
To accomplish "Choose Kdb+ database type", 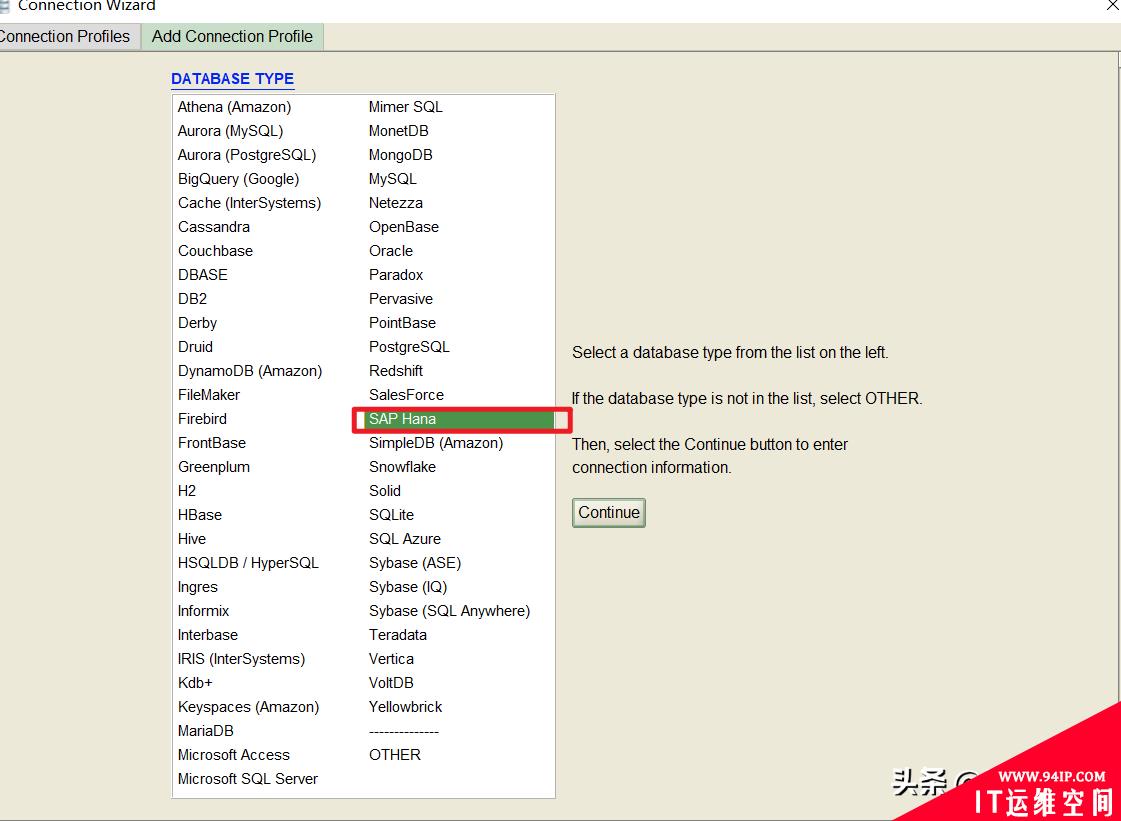I will 195,683.
